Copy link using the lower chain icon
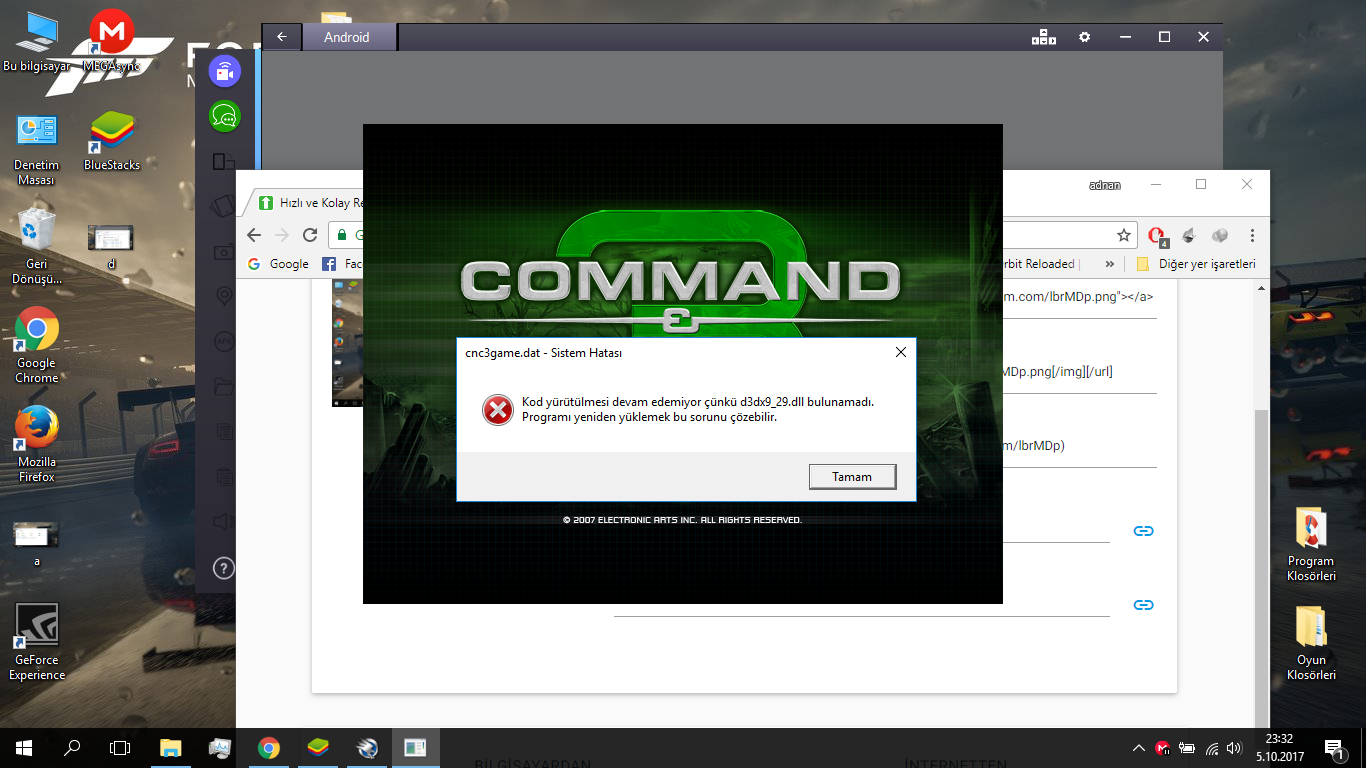The width and height of the screenshot is (1366, 768). (x=1143, y=605)
